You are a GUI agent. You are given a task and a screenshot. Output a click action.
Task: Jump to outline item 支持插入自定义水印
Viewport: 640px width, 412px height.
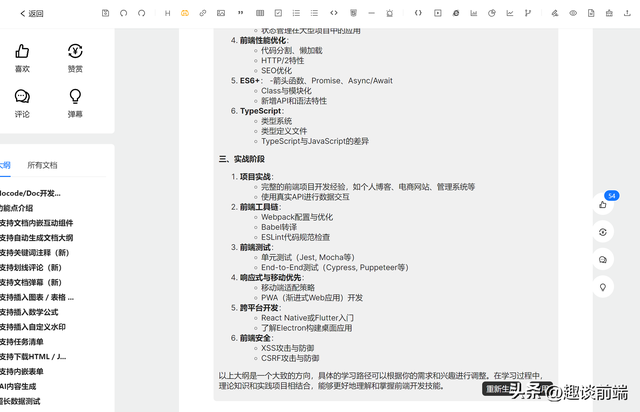pos(33,327)
